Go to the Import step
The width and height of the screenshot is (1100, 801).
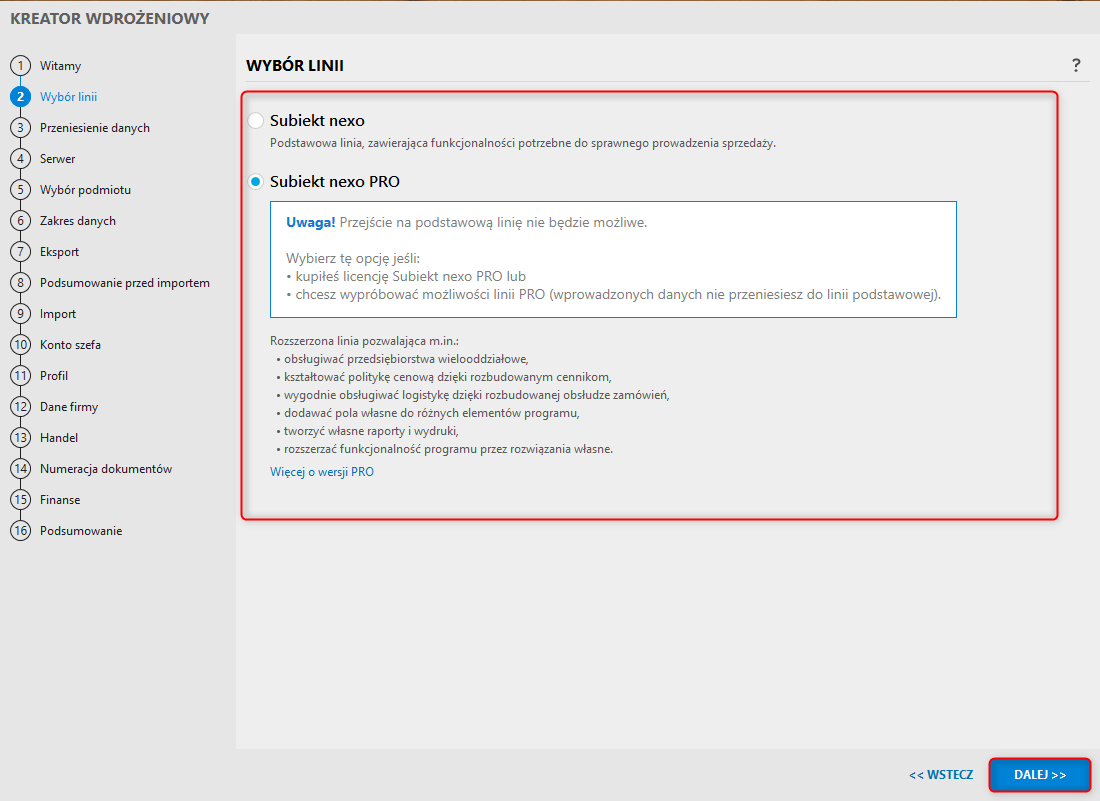pyautogui.click(x=58, y=314)
